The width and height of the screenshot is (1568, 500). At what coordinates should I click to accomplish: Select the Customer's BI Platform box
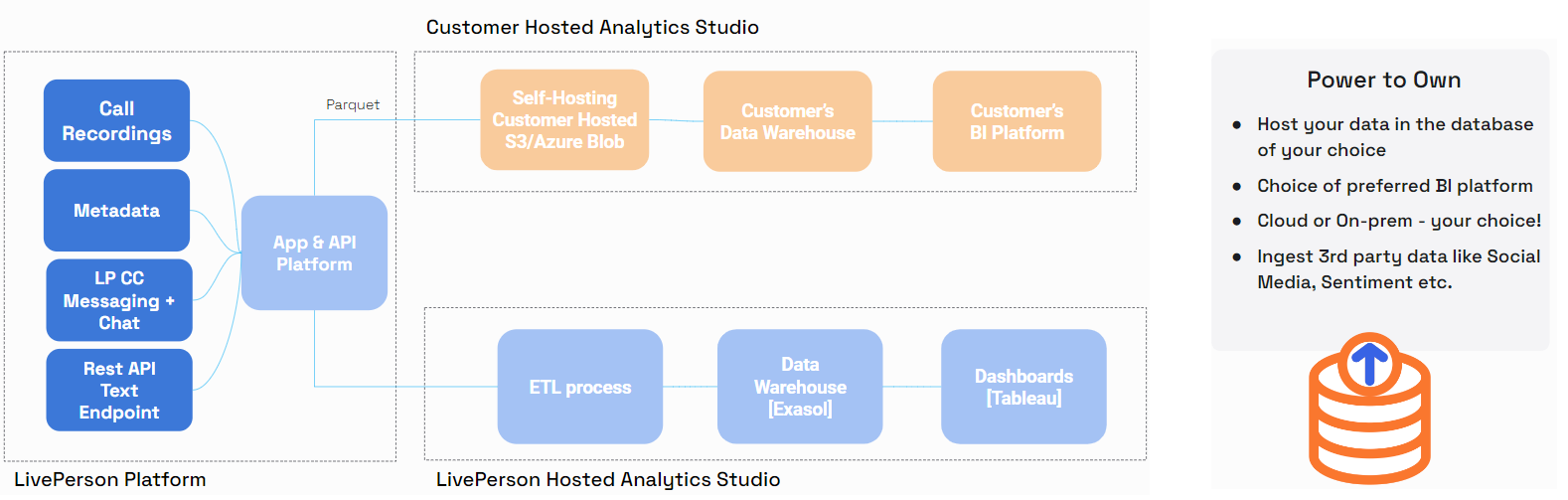point(1018,121)
